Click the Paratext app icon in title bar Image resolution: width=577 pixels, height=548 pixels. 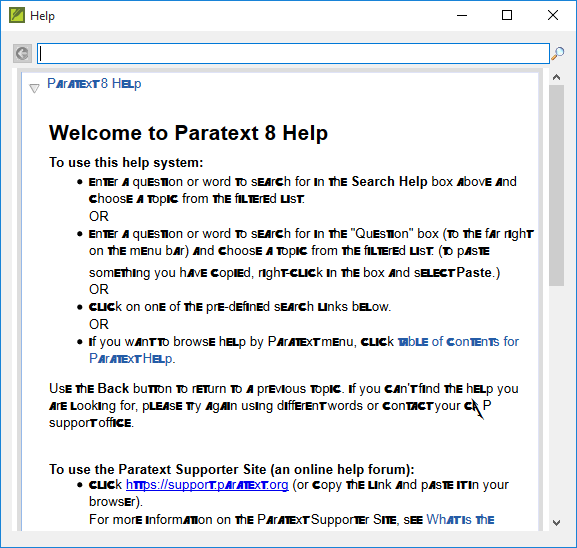coord(17,15)
